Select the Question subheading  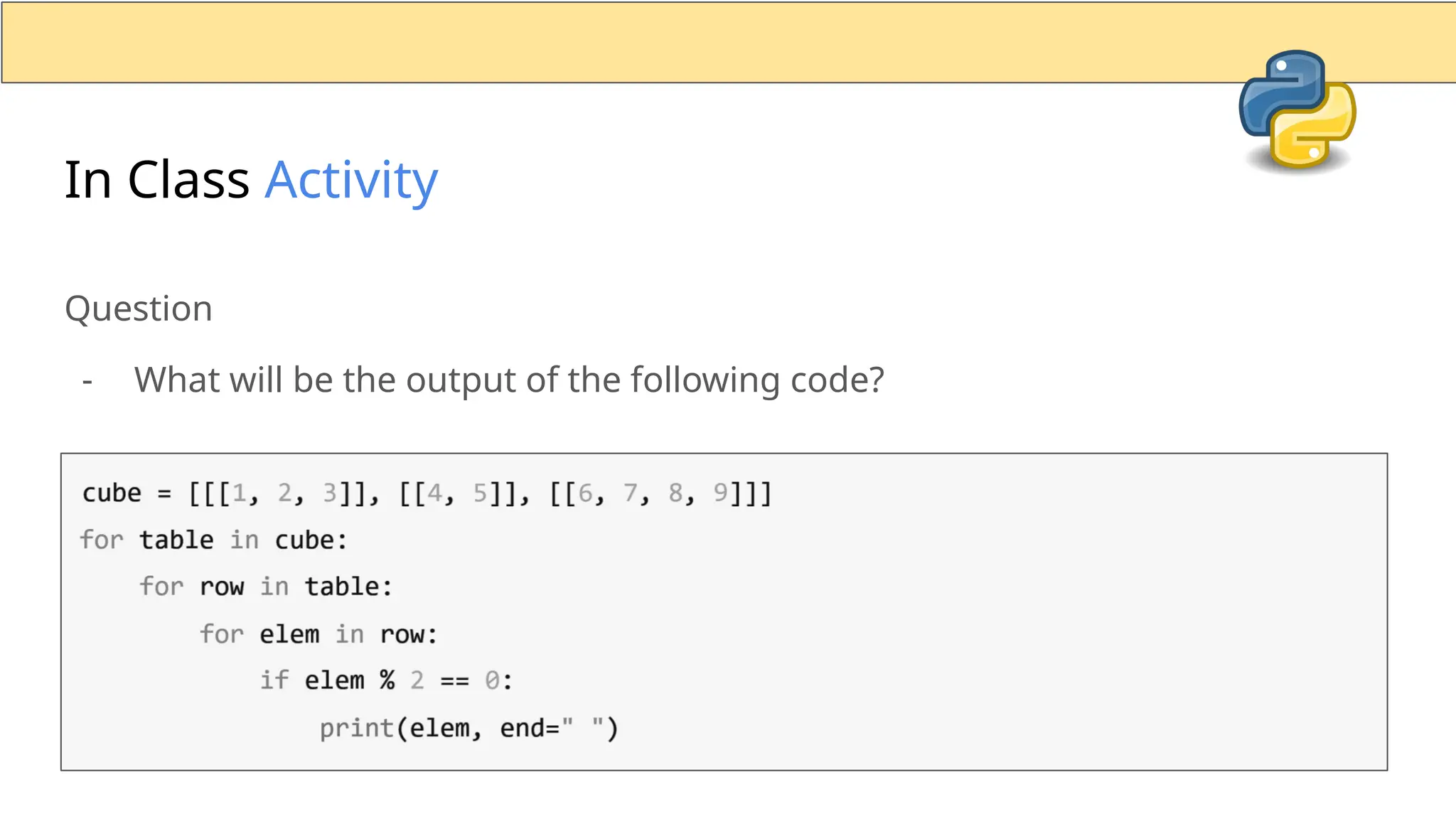139,309
